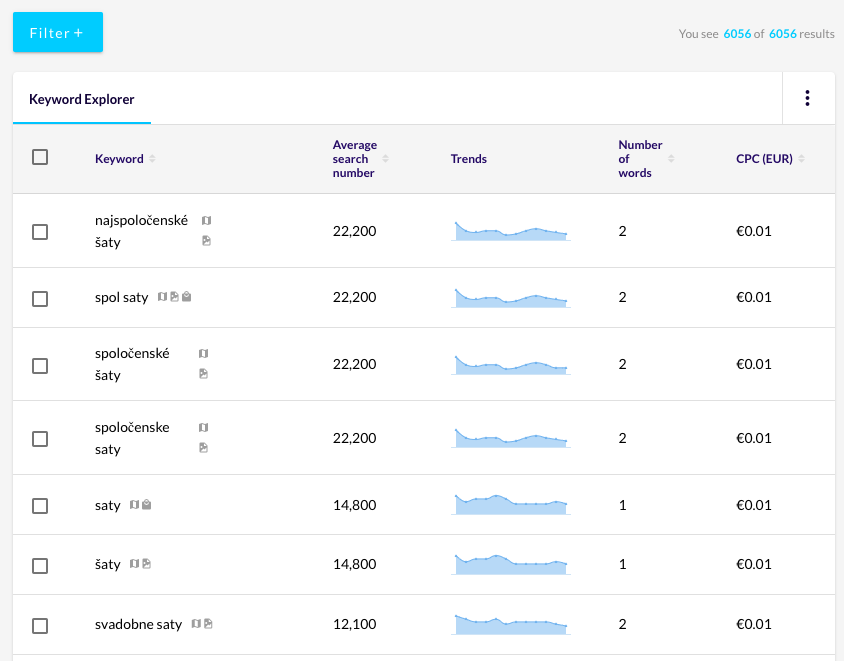Sort table by CPC (EUR) column

point(801,159)
